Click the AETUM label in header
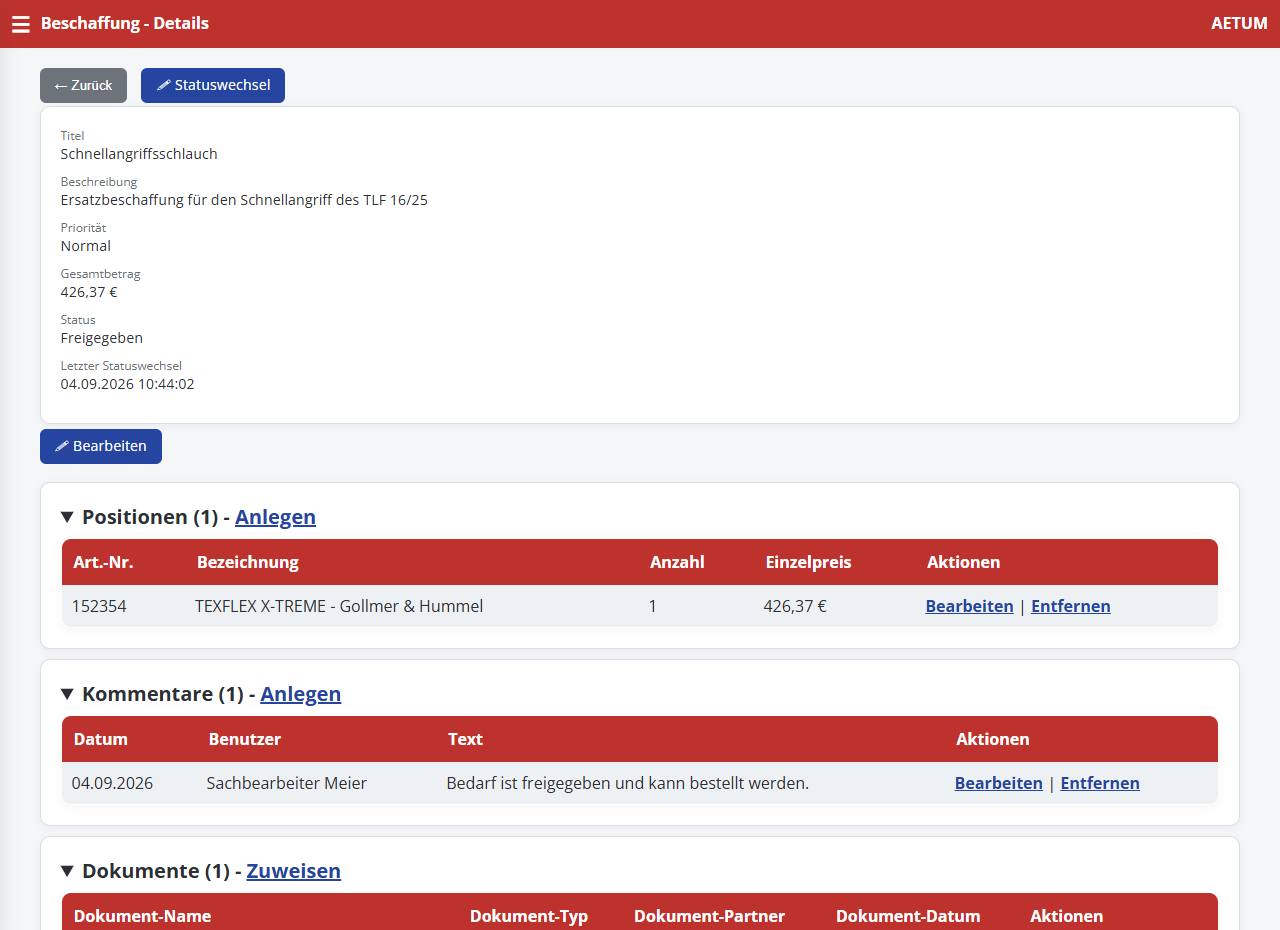Image resolution: width=1280 pixels, height=930 pixels. pyautogui.click(x=1239, y=23)
